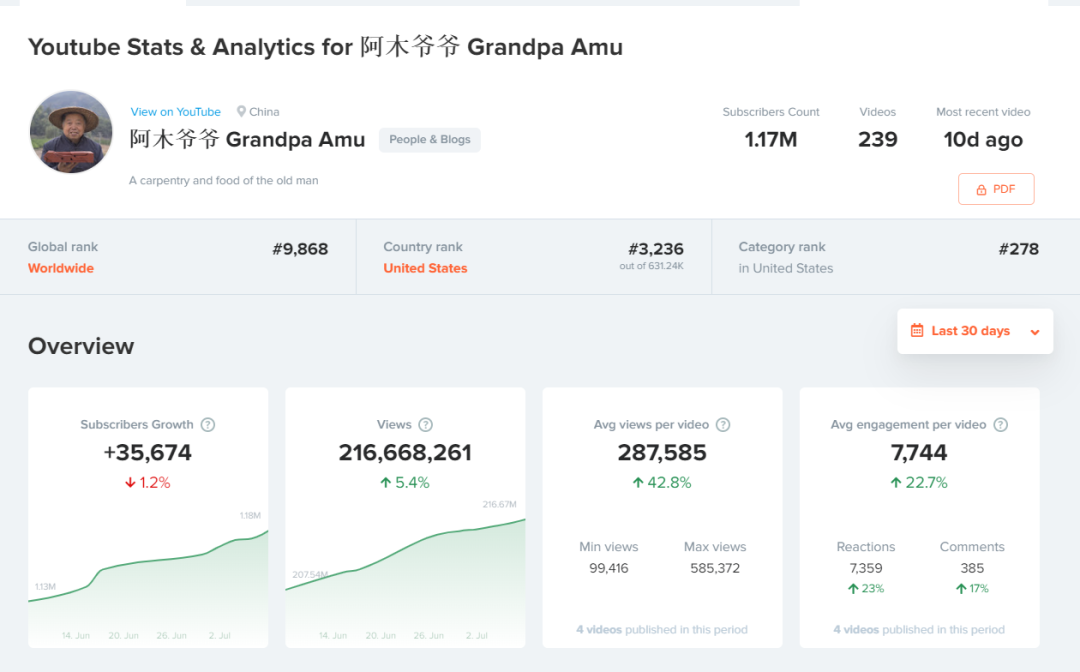Screen dimensions: 1080x672
Task: Click the green up arrow 5.4% indicator
Action: 405,483
